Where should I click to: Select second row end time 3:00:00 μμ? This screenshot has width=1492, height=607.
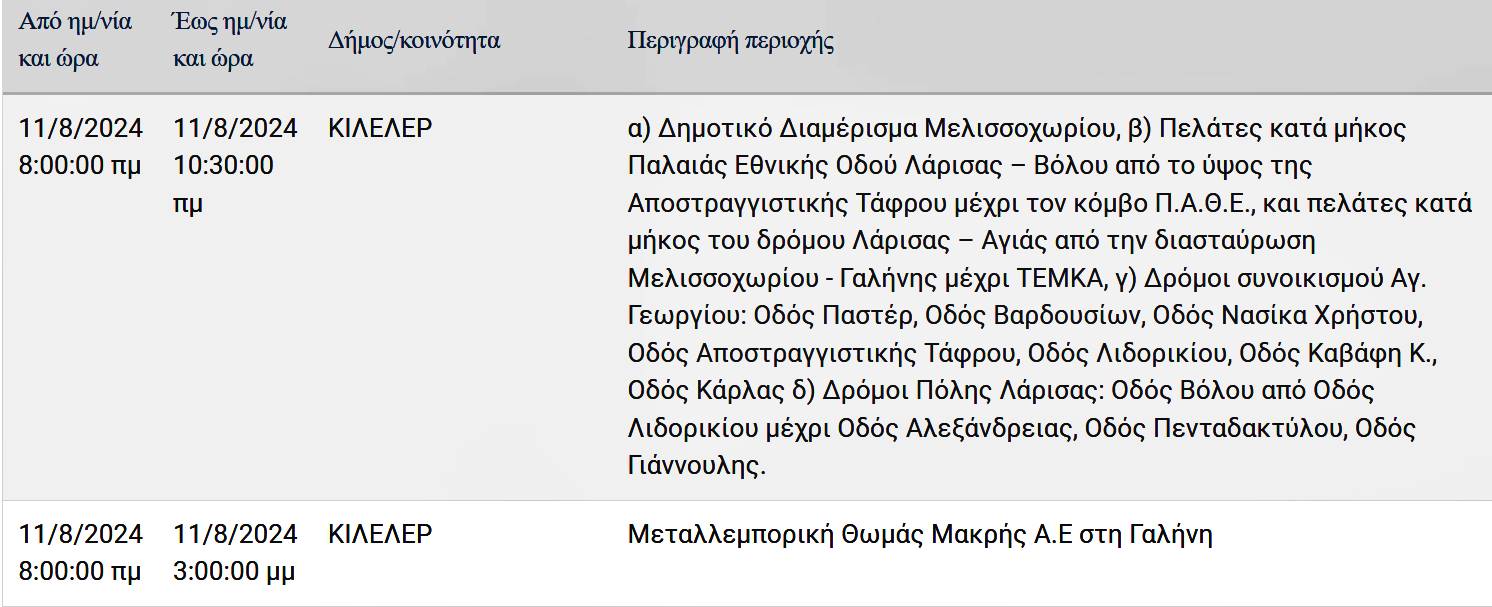pyautogui.click(x=234, y=572)
